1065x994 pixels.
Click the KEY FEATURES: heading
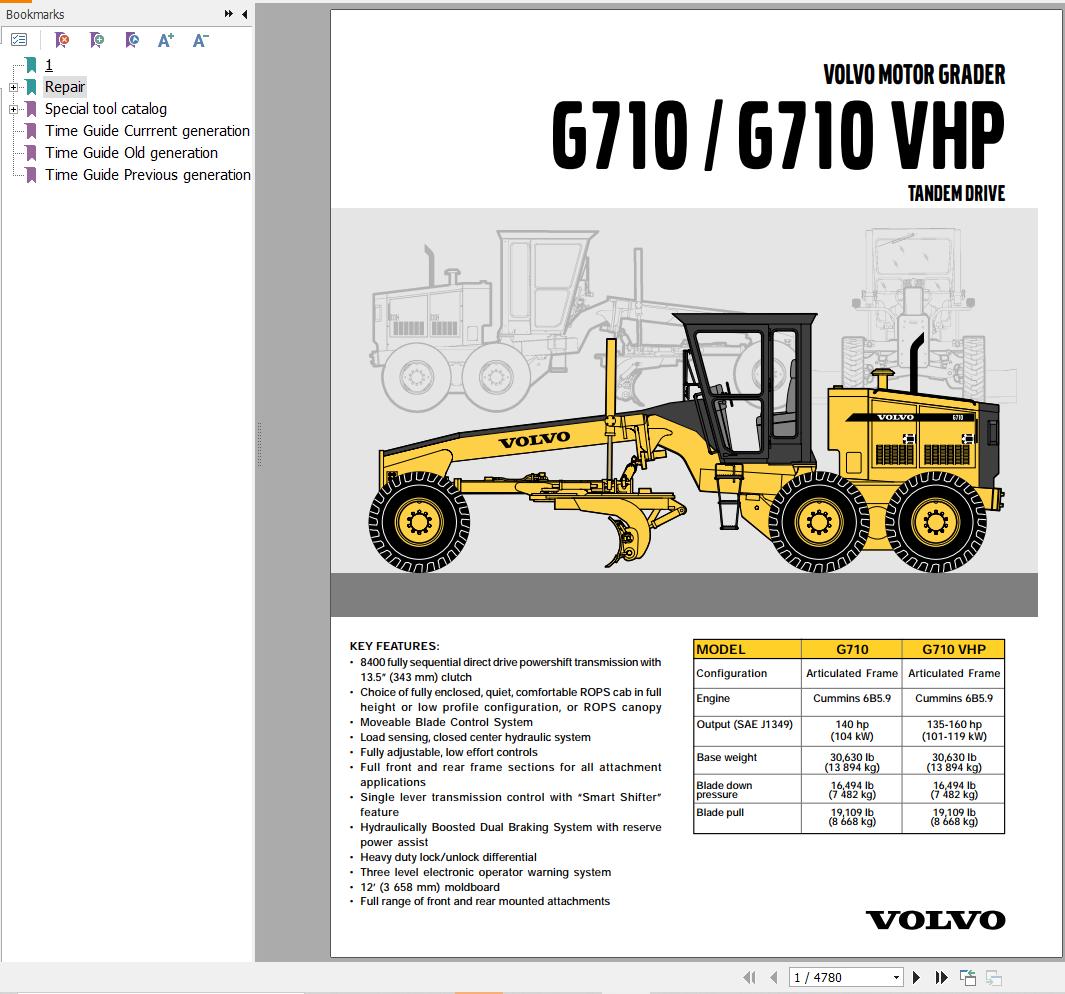(x=395, y=646)
